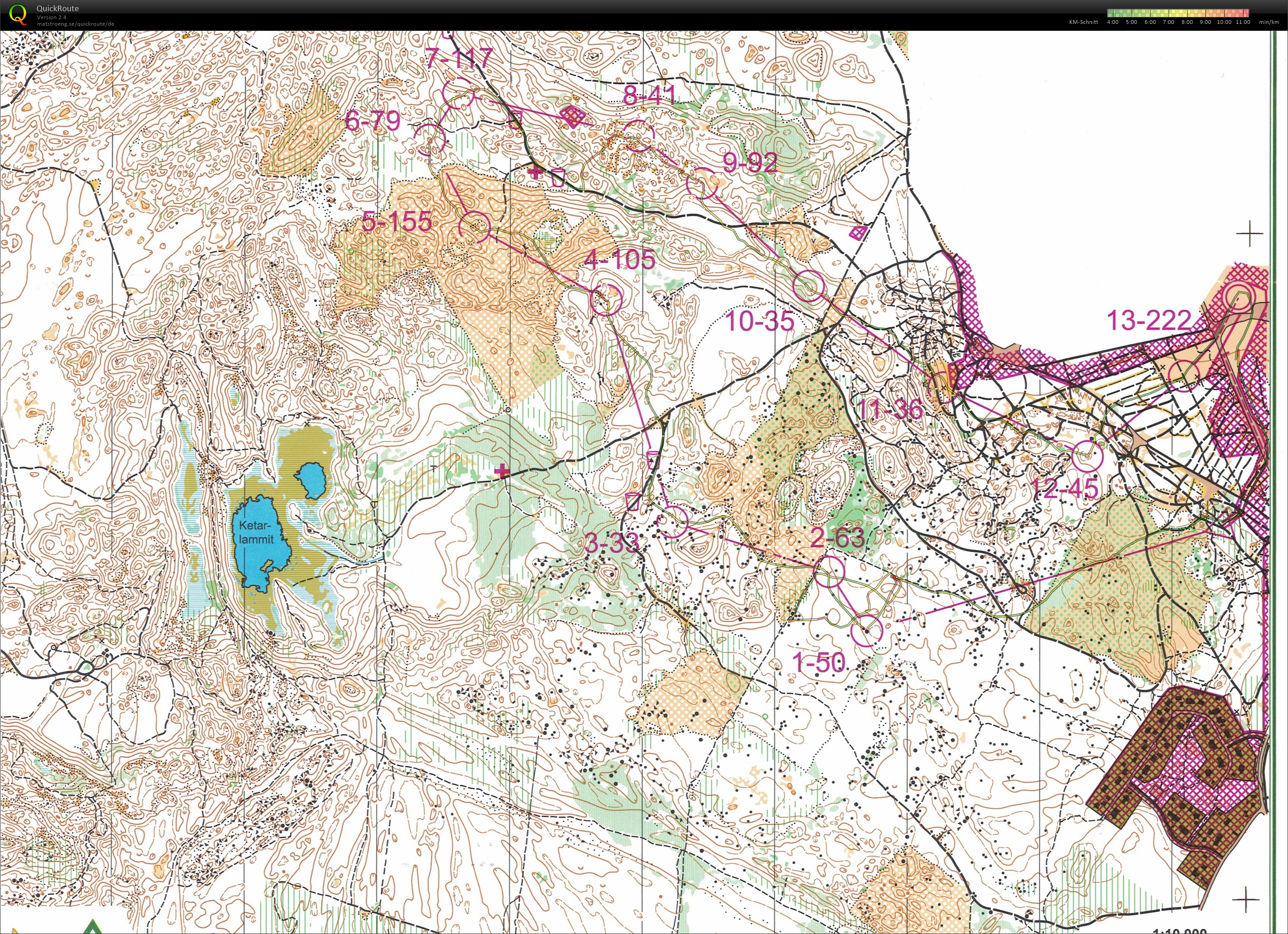Click the lower right registration cross mark

pos(1246,900)
